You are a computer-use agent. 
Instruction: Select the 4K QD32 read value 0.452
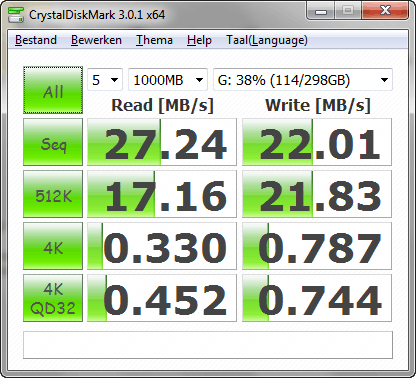pos(162,298)
